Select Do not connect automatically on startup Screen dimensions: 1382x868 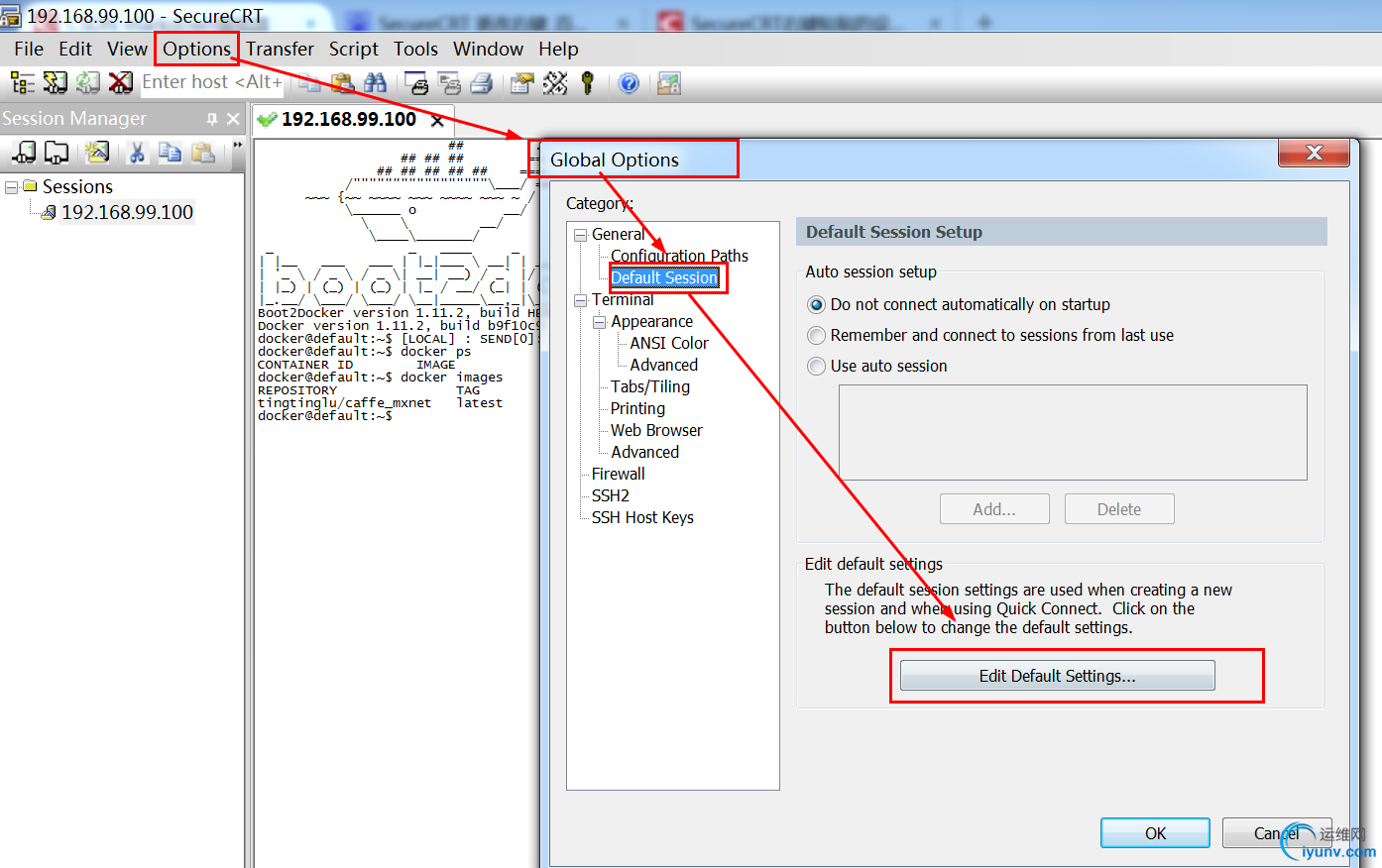[x=959, y=304]
